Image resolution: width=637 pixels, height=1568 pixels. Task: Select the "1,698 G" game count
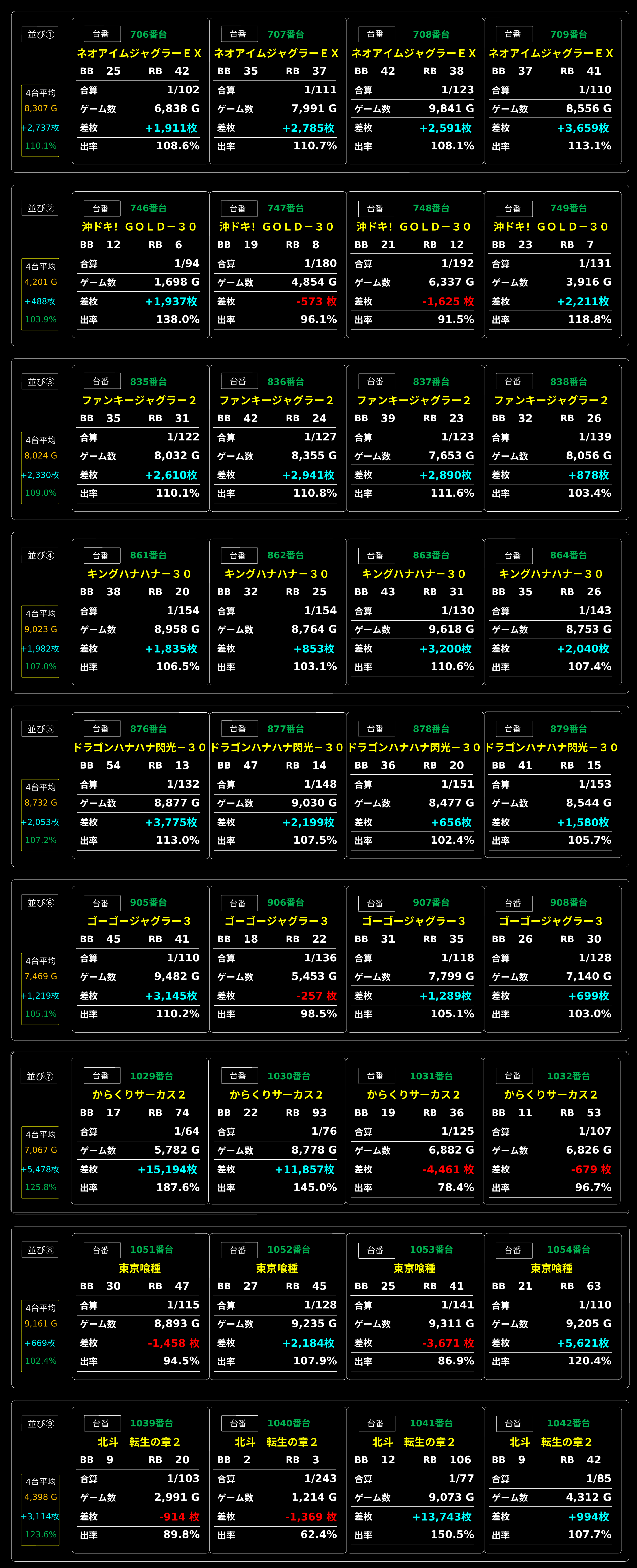(177, 282)
